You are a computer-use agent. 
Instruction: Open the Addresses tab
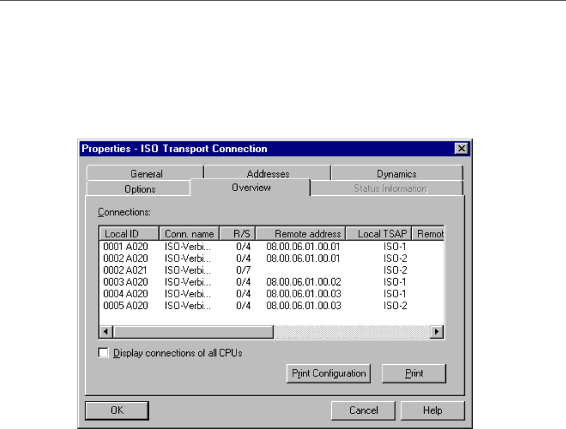point(268,173)
